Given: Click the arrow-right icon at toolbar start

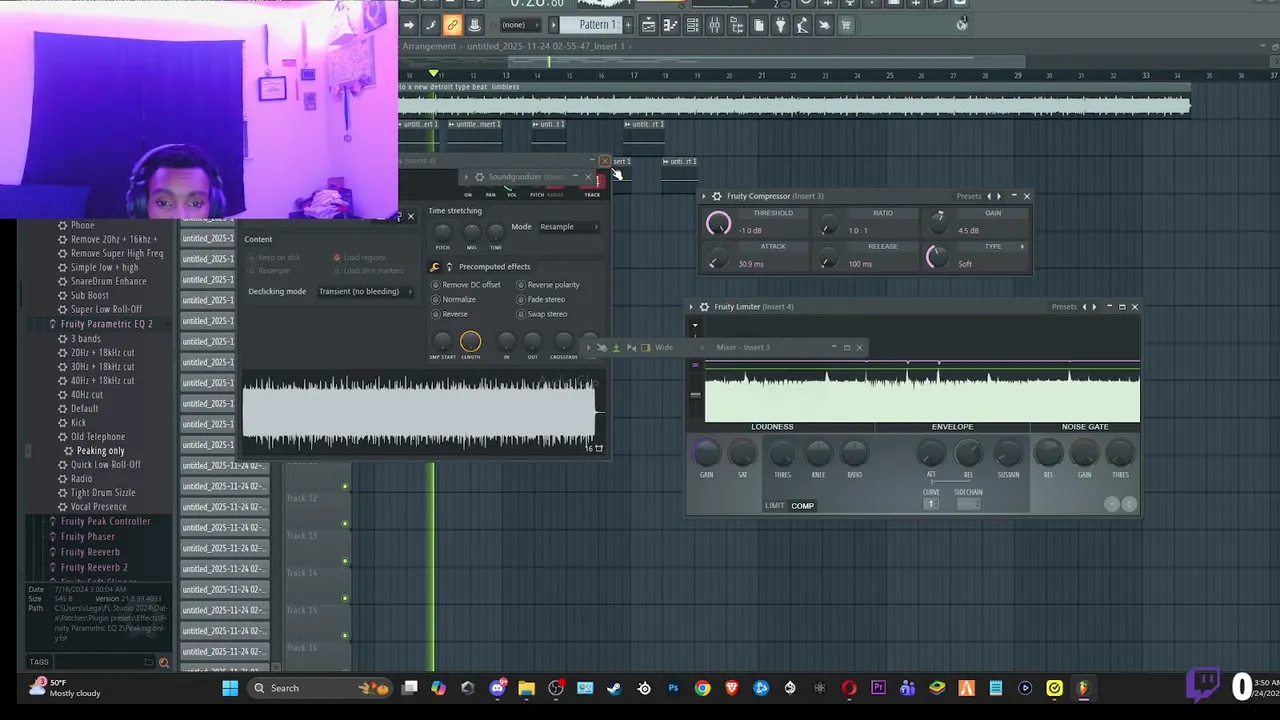Looking at the screenshot, I should click(x=409, y=25).
